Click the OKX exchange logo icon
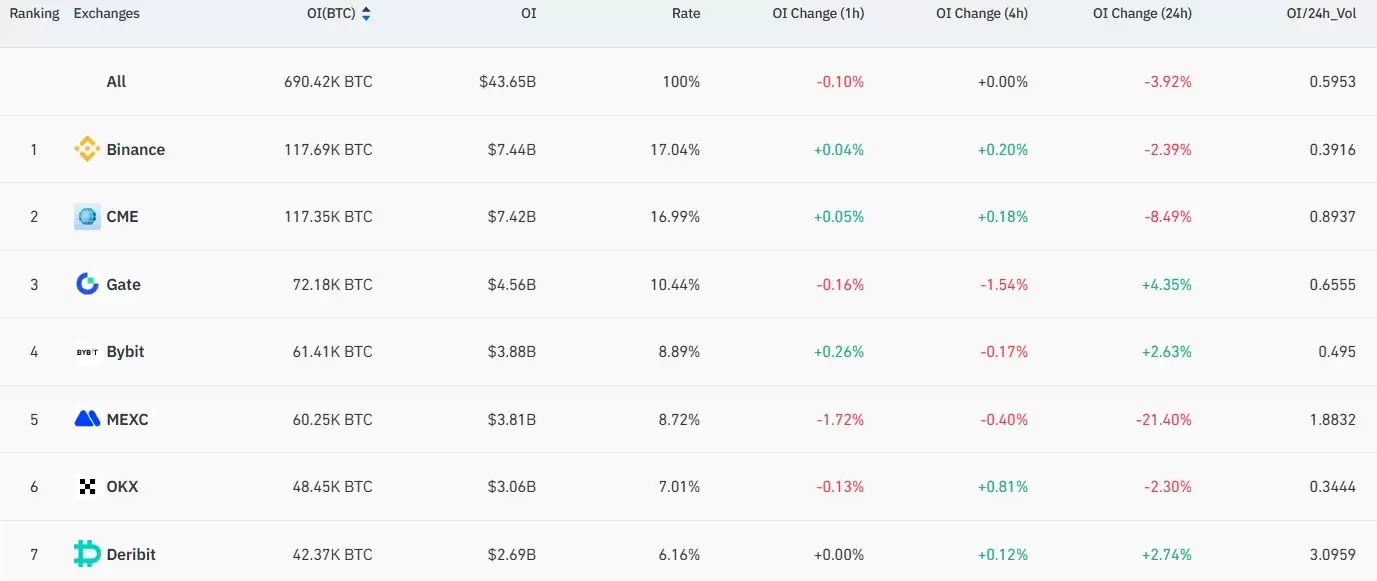This screenshot has width=1377, height=581. [x=87, y=487]
